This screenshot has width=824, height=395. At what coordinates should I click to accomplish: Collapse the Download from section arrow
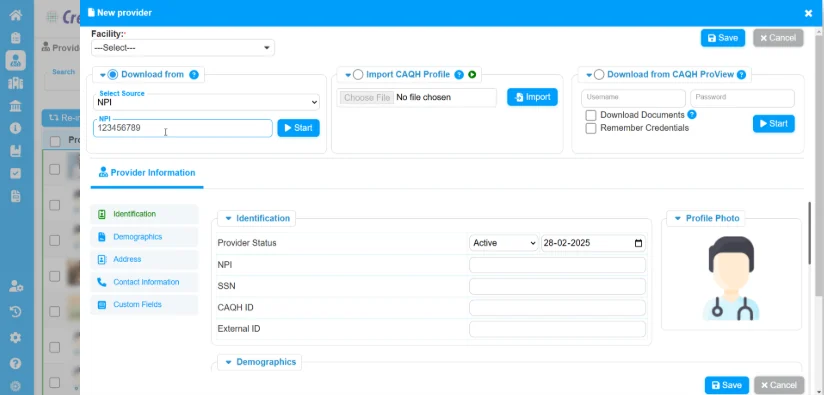click(102, 75)
